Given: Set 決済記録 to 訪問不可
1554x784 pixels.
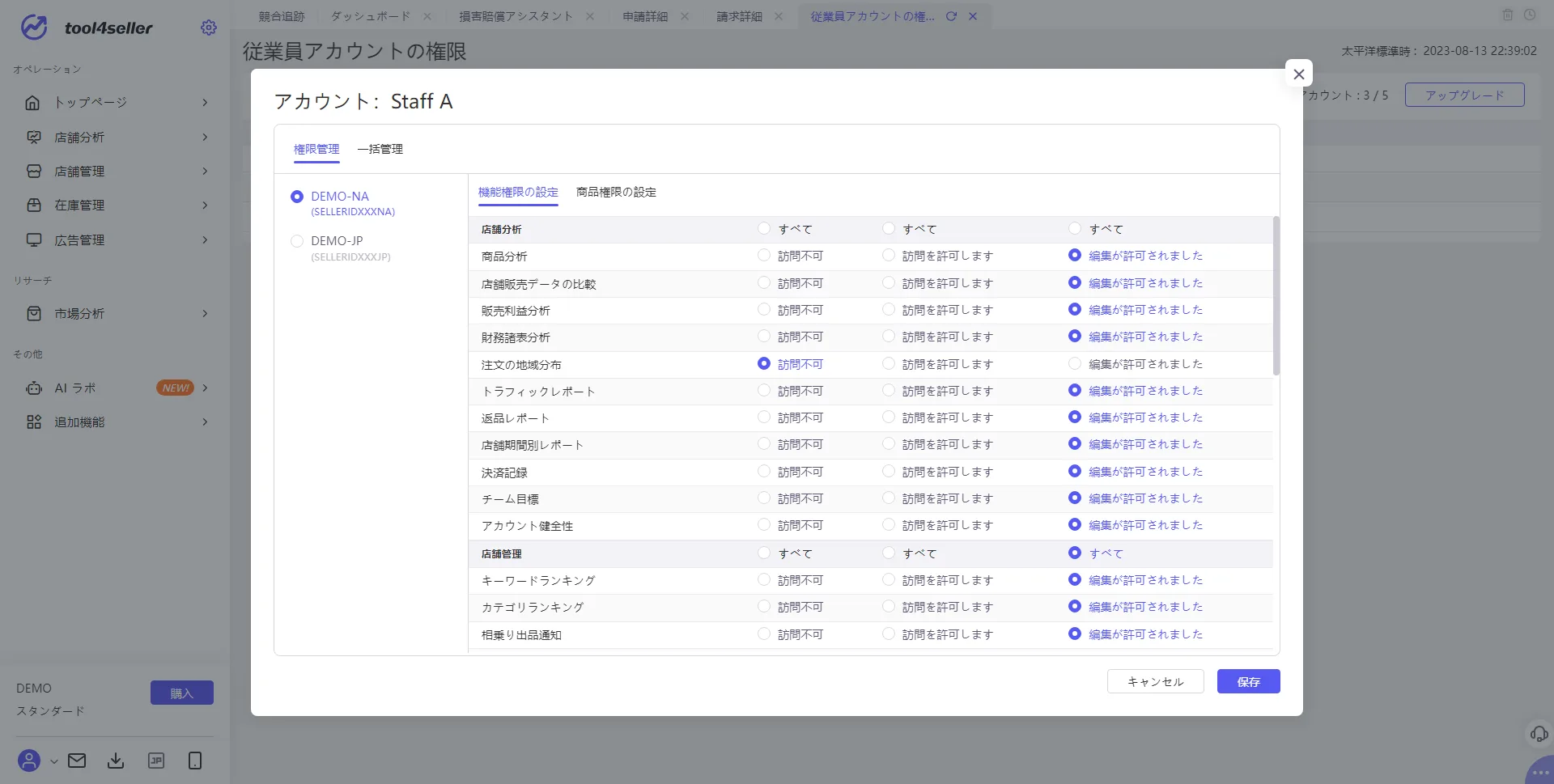Looking at the screenshot, I should (x=764, y=472).
